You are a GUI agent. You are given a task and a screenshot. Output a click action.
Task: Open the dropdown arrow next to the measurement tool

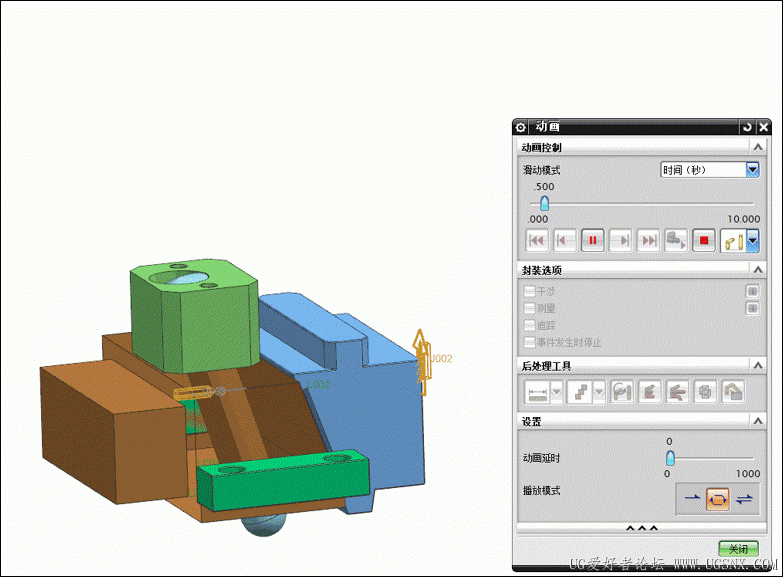click(x=556, y=392)
